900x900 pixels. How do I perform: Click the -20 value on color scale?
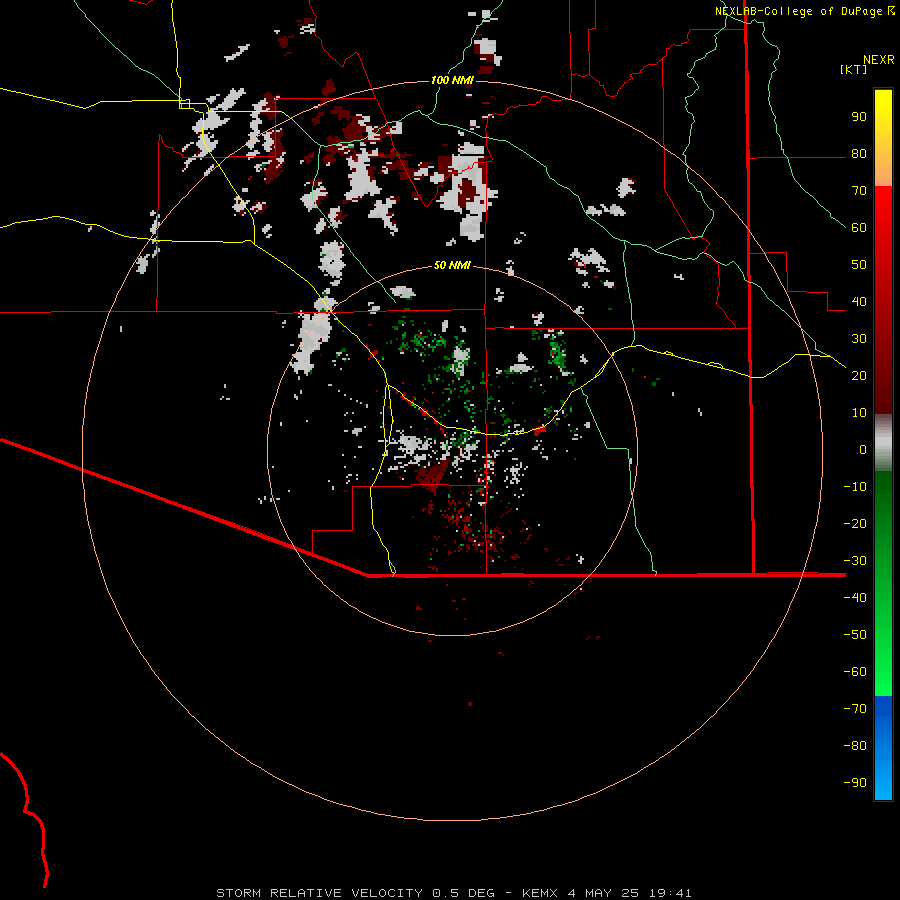(855, 523)
